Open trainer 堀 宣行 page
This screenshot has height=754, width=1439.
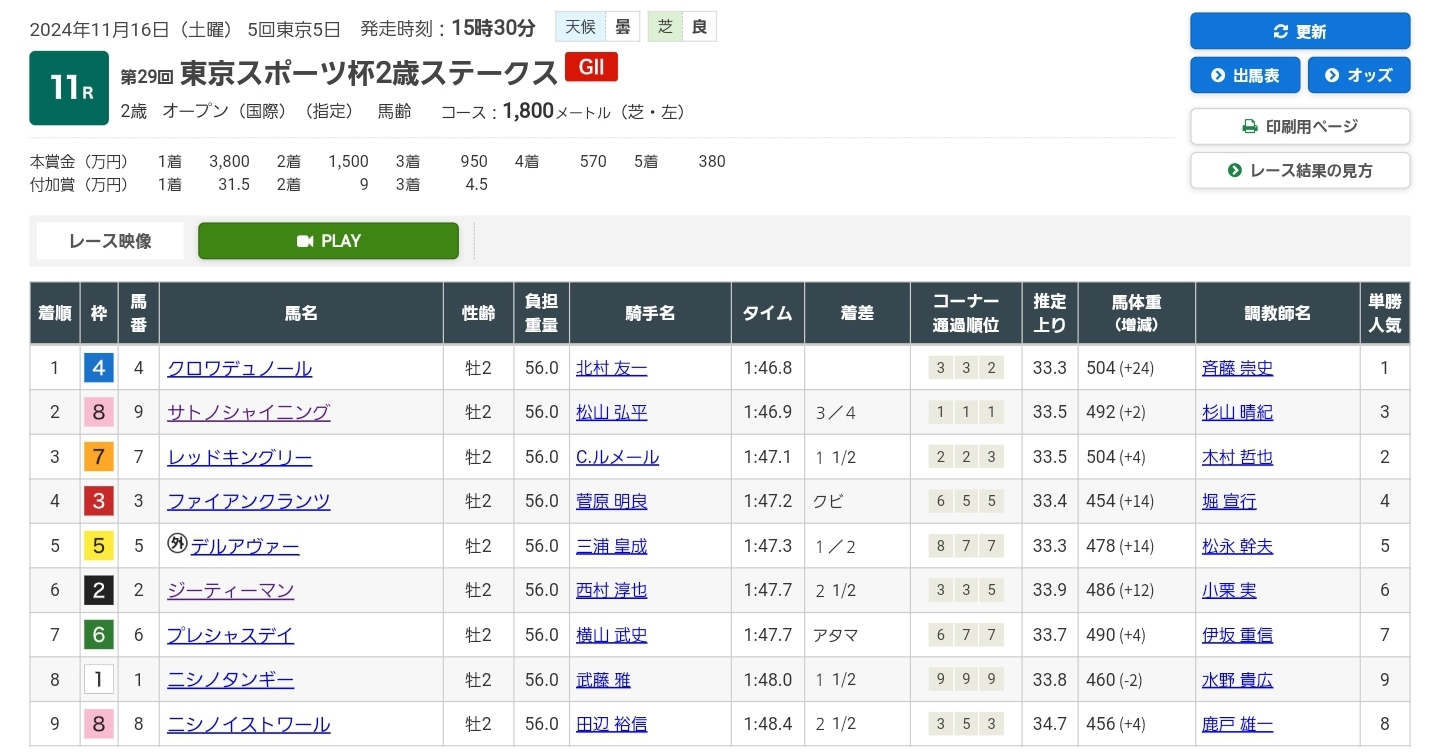(1229, 502)
